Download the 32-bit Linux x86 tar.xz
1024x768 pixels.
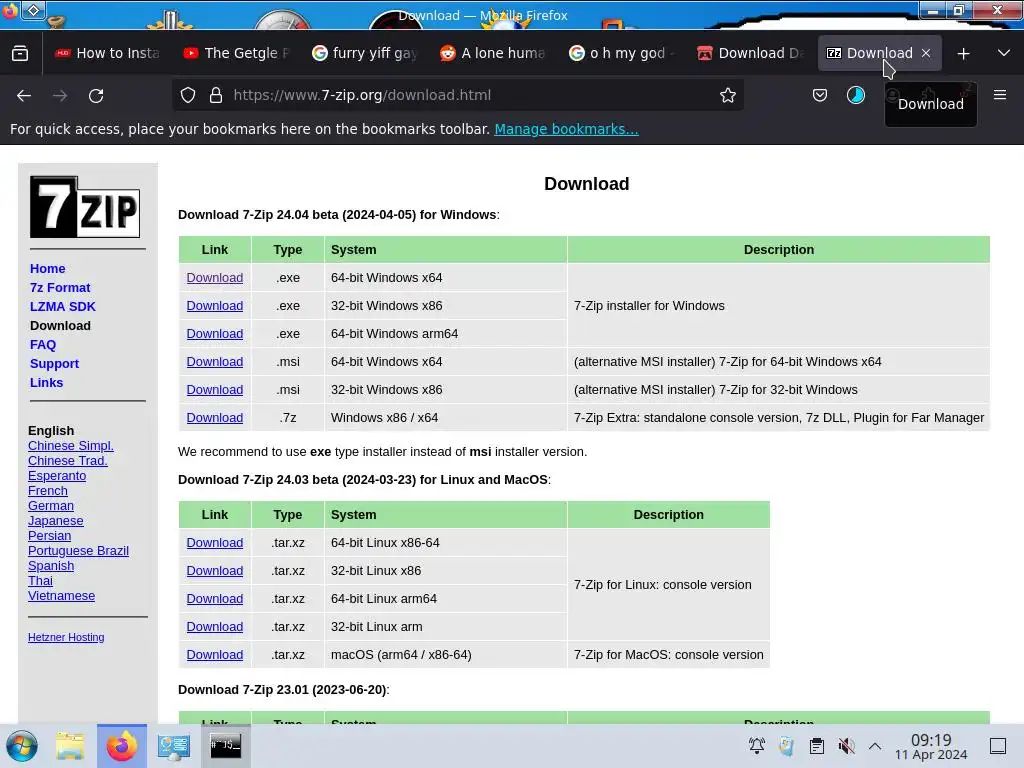pos(215,571)
